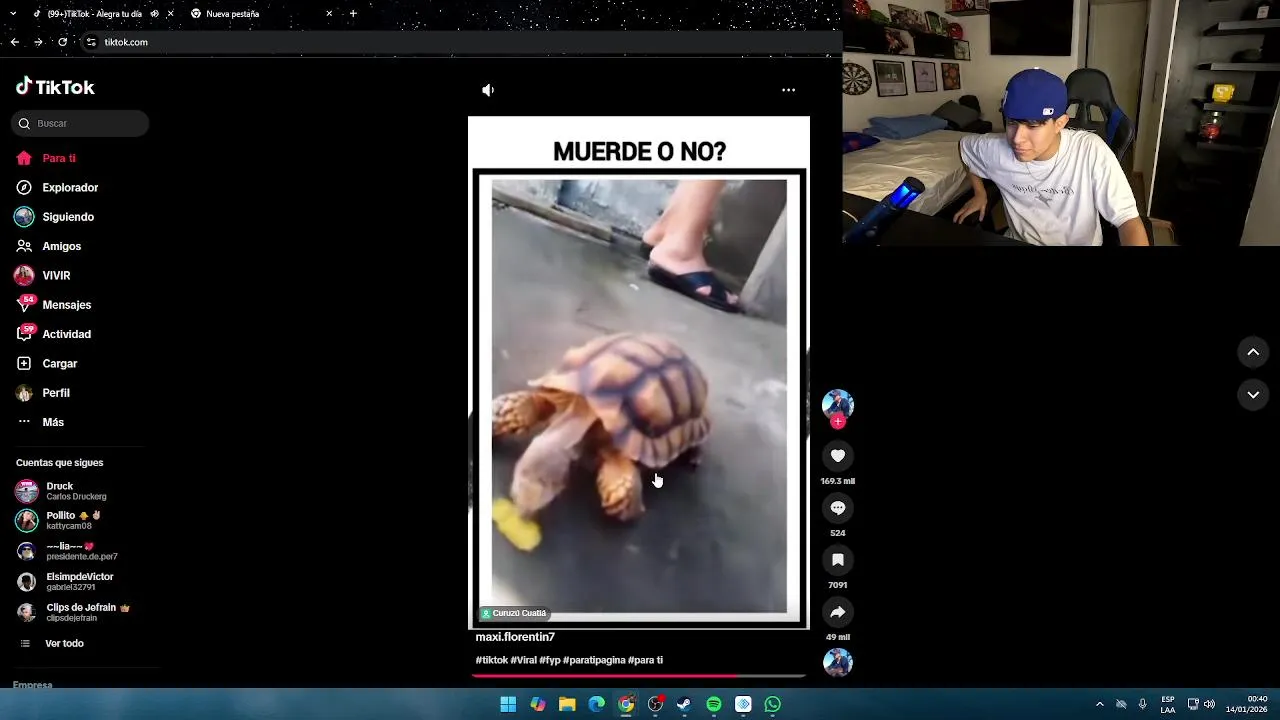Click the Curuzú Cuatiá location tag
This screenshot has height=720, width=1280.
coord(514,613)
